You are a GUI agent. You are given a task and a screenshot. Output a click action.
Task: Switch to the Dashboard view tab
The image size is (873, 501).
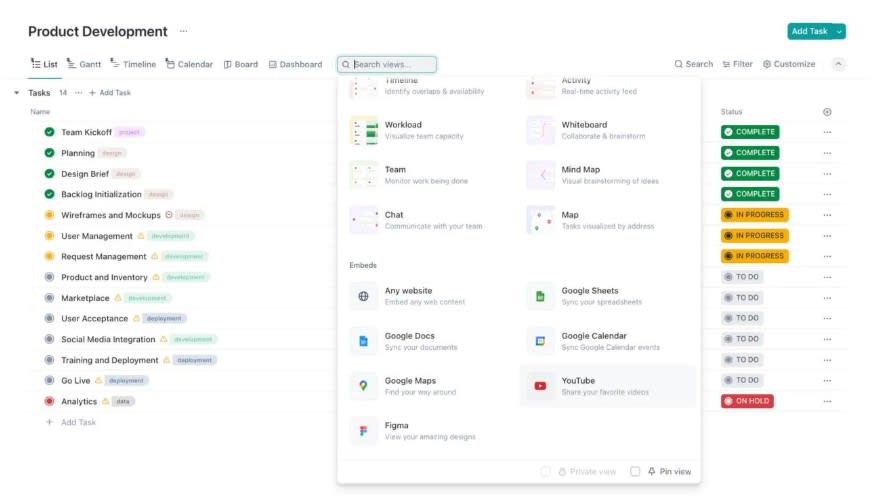[x=296, y=64]
